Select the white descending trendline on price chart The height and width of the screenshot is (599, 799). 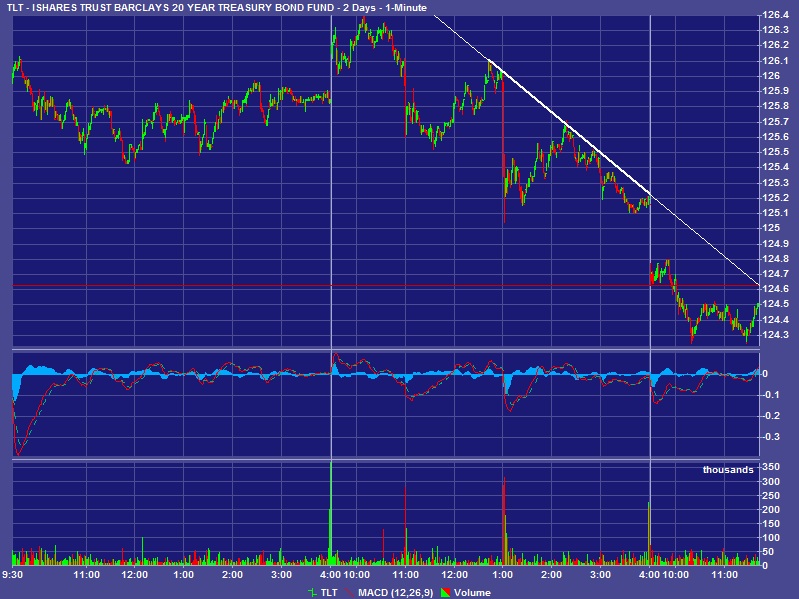click(x=596, y=150)
